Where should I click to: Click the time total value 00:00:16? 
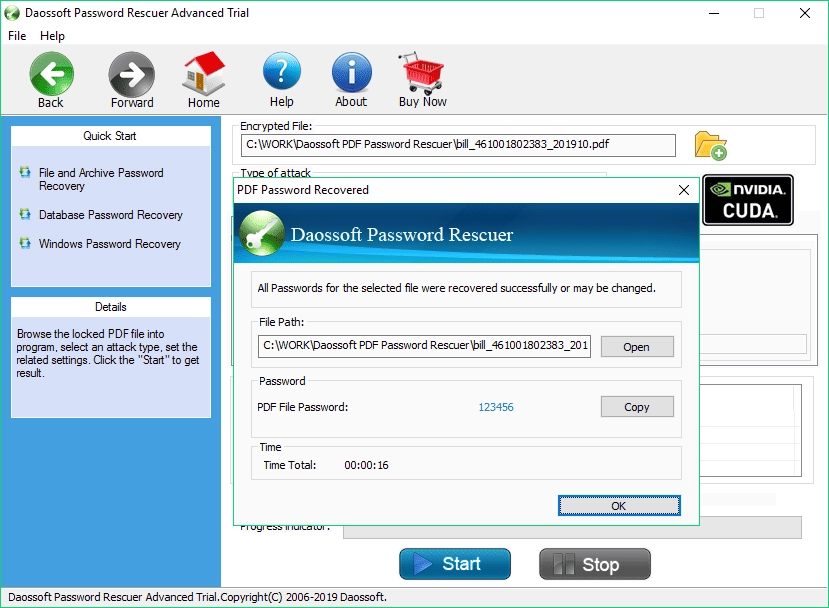(x=366, y=465)
